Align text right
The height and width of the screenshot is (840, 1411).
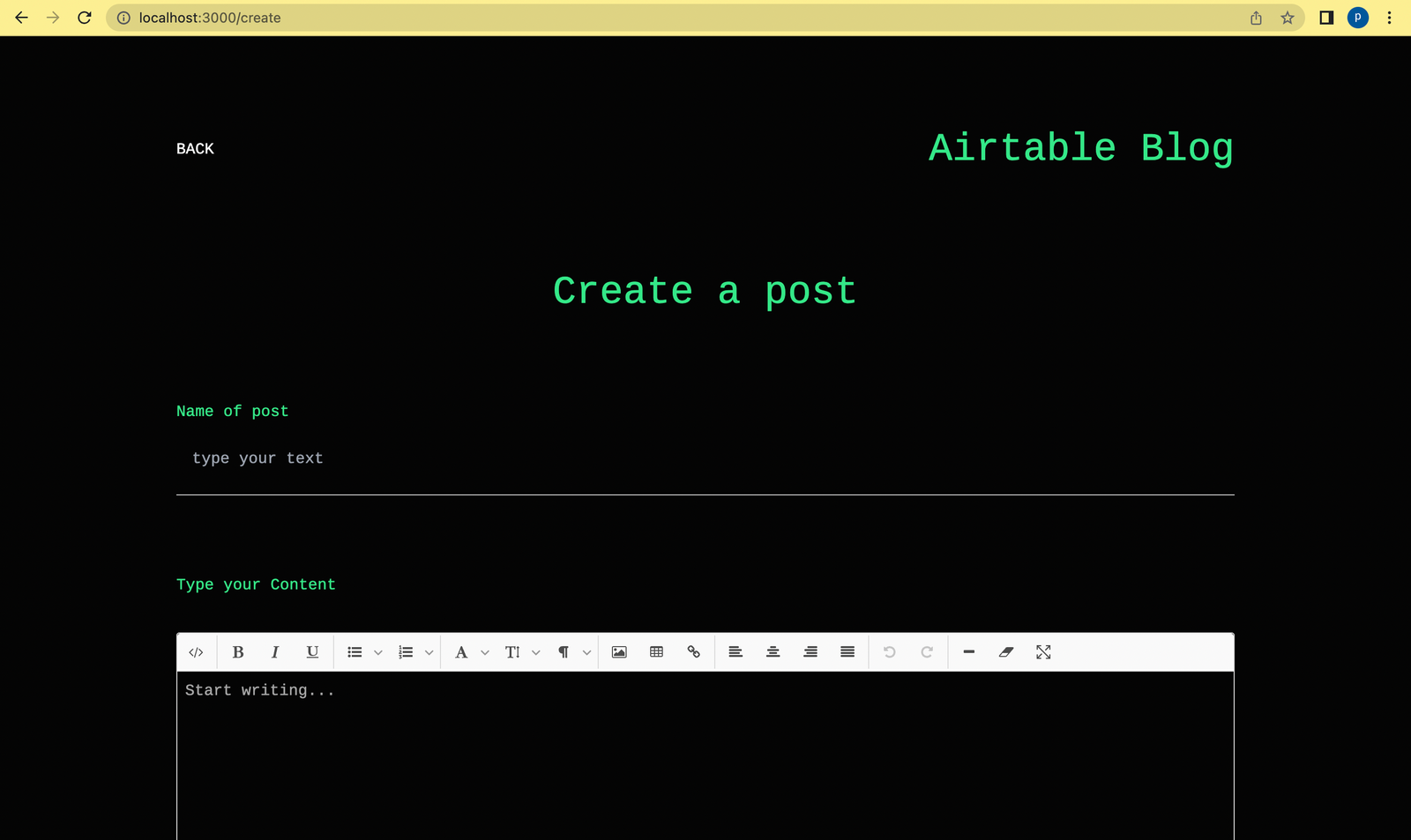810,652
